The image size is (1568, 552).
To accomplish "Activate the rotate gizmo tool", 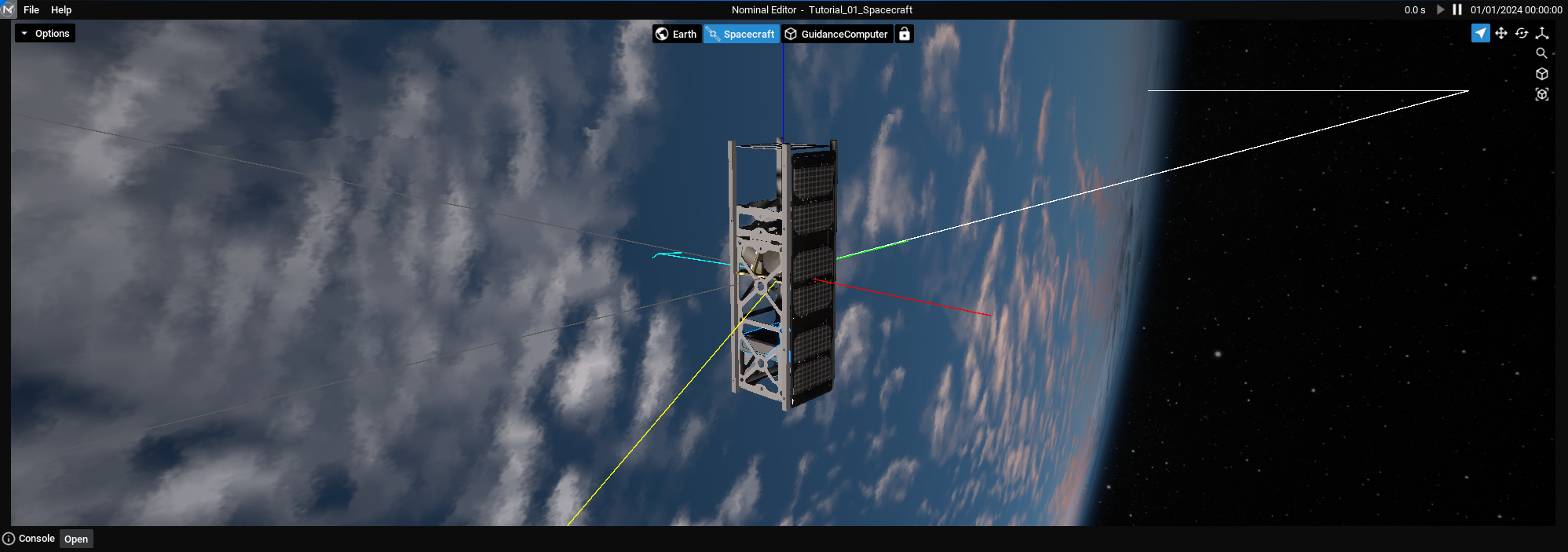I will (x=1522, y=33).
